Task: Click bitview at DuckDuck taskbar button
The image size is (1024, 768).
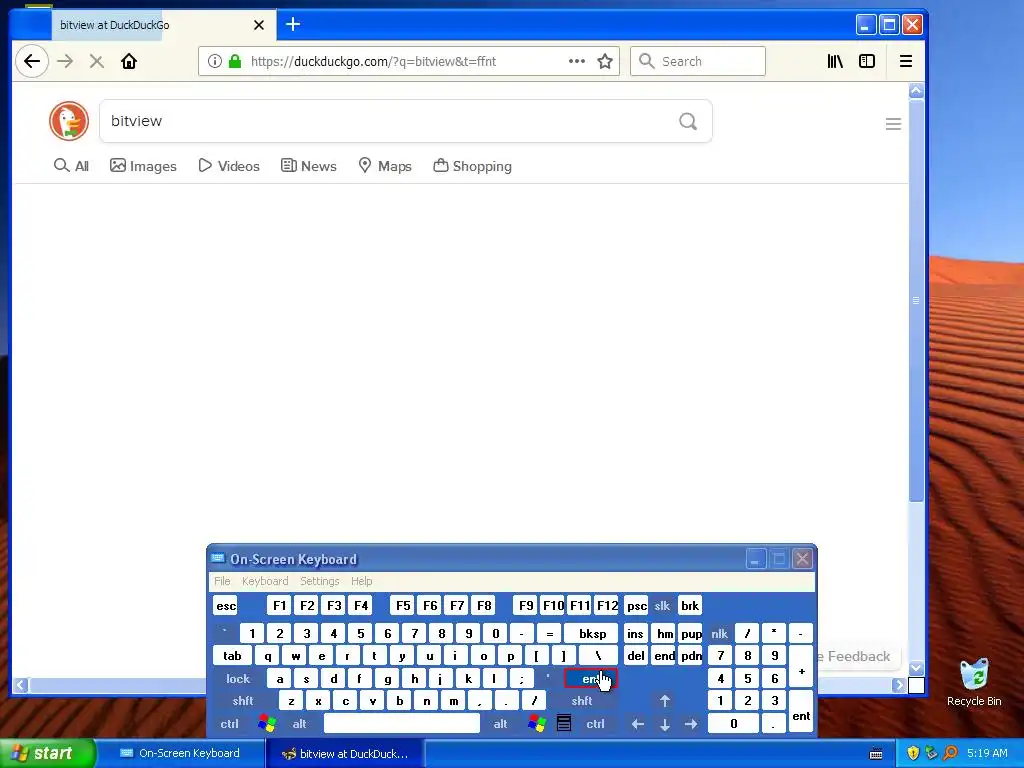Action: tap(345, 753)
